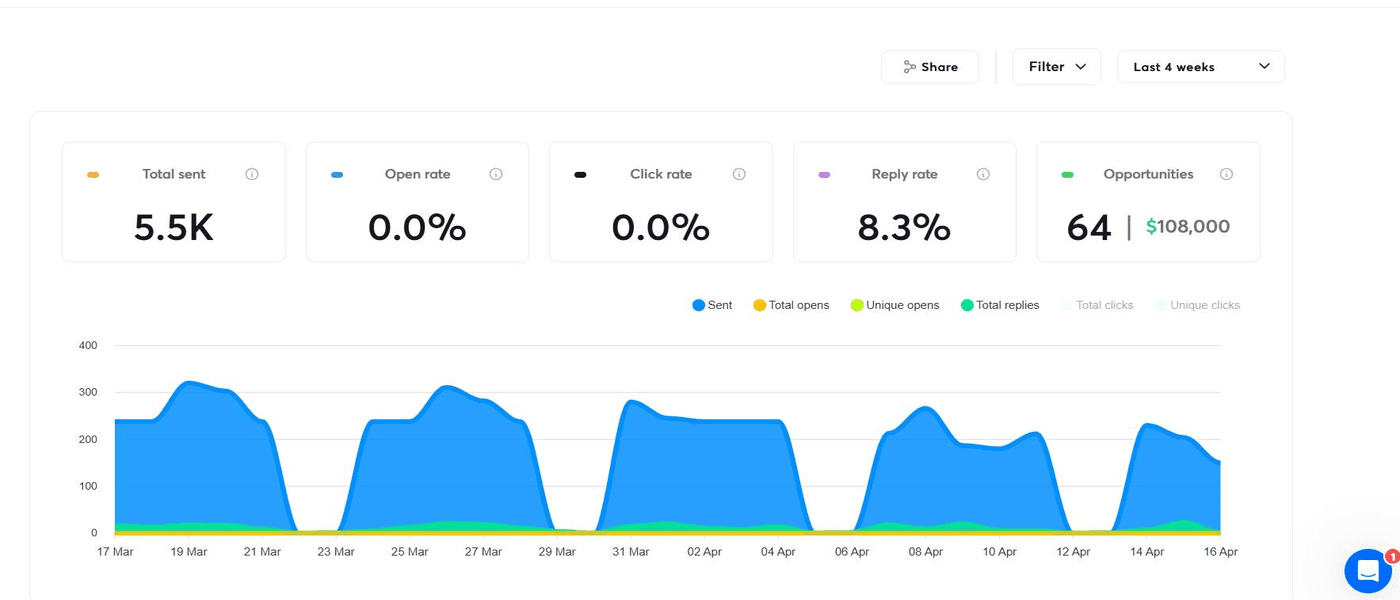The height and width of the screenshot is (600, 1400).
Task: Hide Total replies series in legend
Action: (999, 305)
